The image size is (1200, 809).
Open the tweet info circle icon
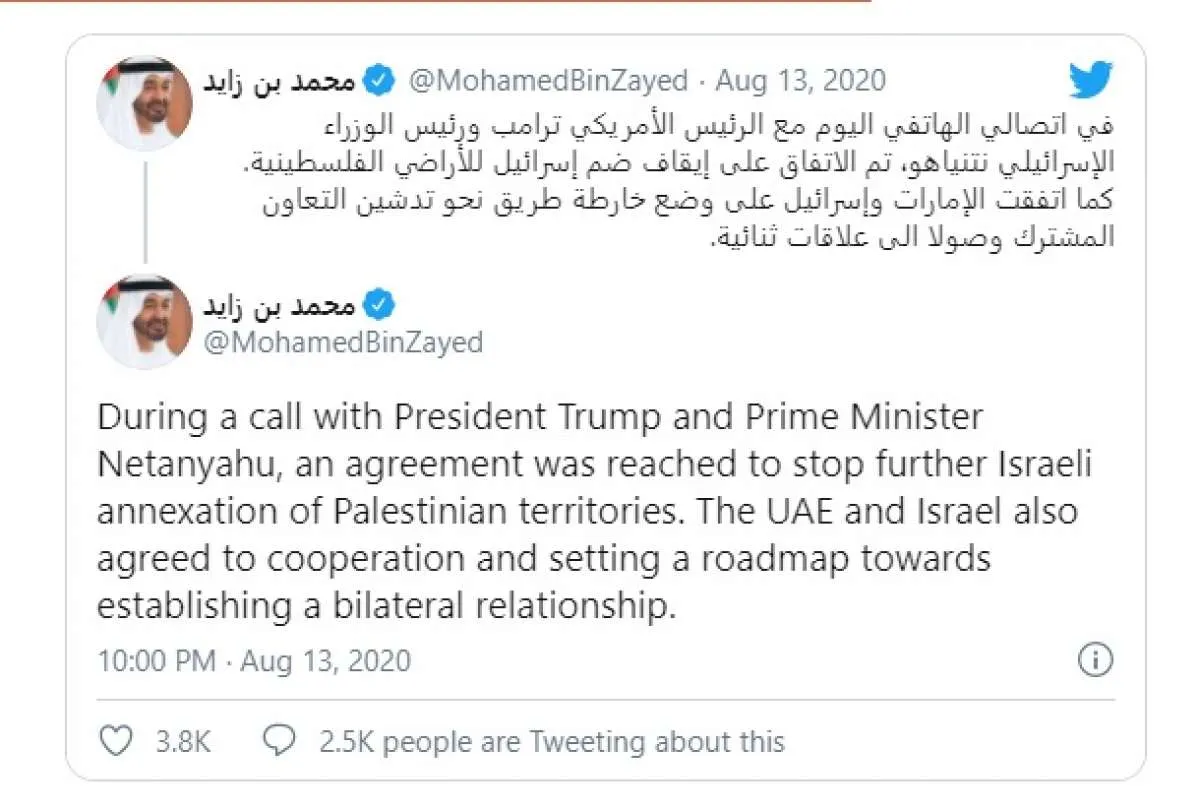tap(1097, 660)
